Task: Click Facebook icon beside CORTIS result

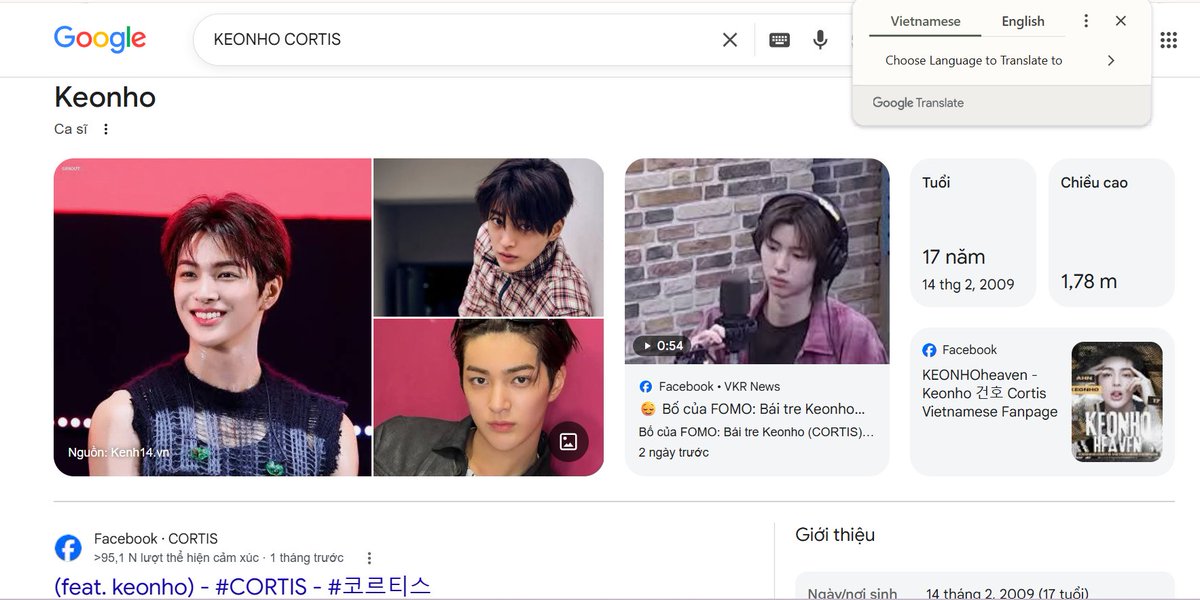Action: tap(68, 548)
